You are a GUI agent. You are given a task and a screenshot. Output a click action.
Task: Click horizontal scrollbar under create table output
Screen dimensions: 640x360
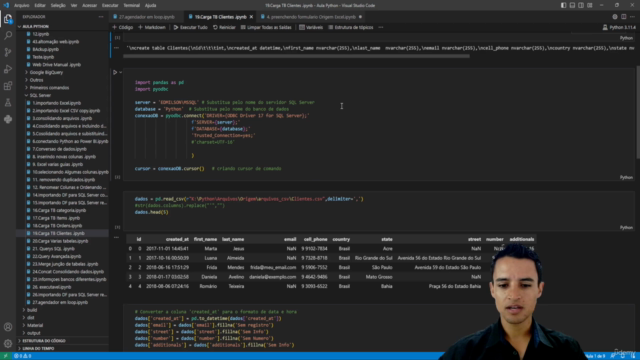(x=296, y=56)
